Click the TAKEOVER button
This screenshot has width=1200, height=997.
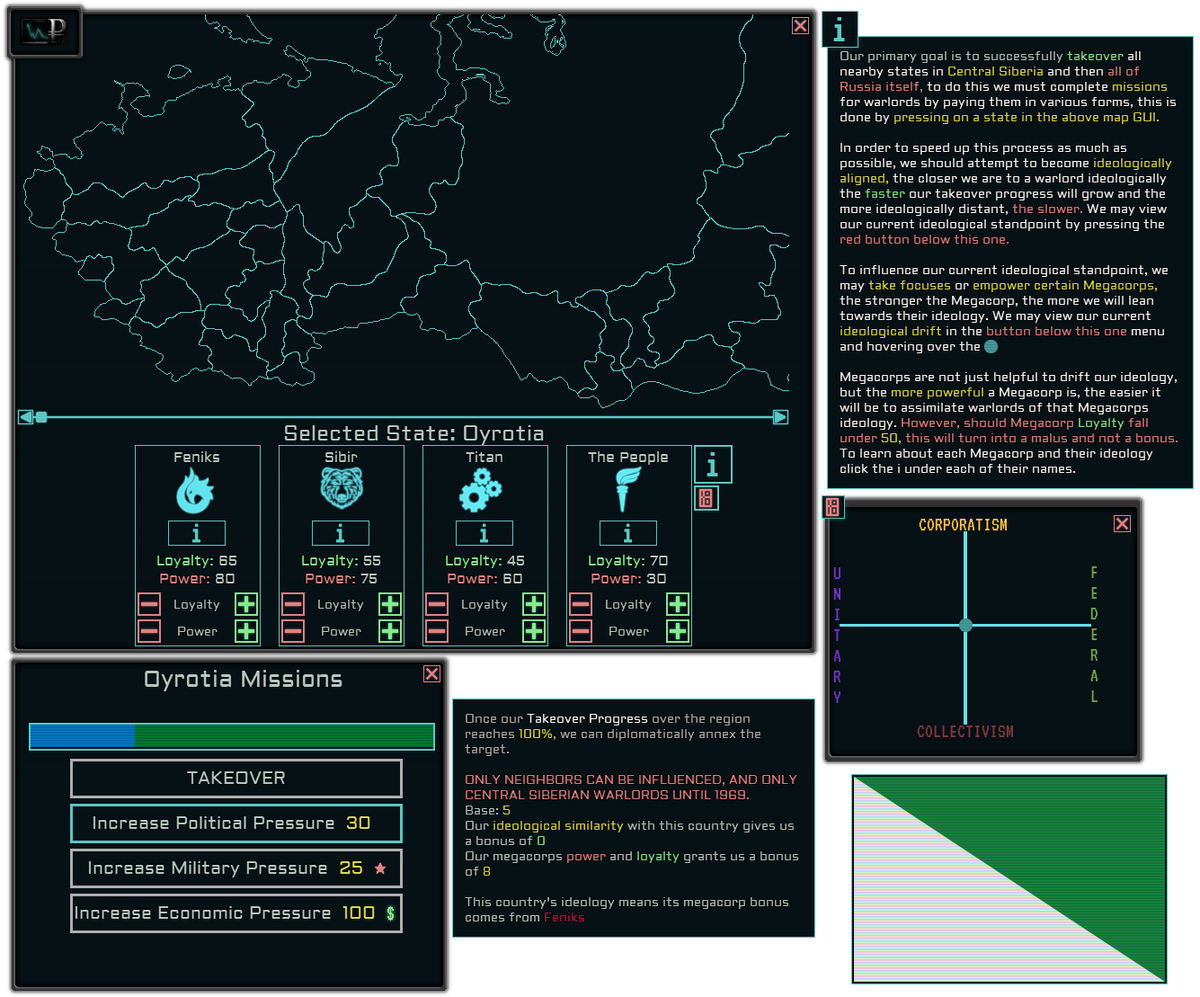click(x=236, y=778)
